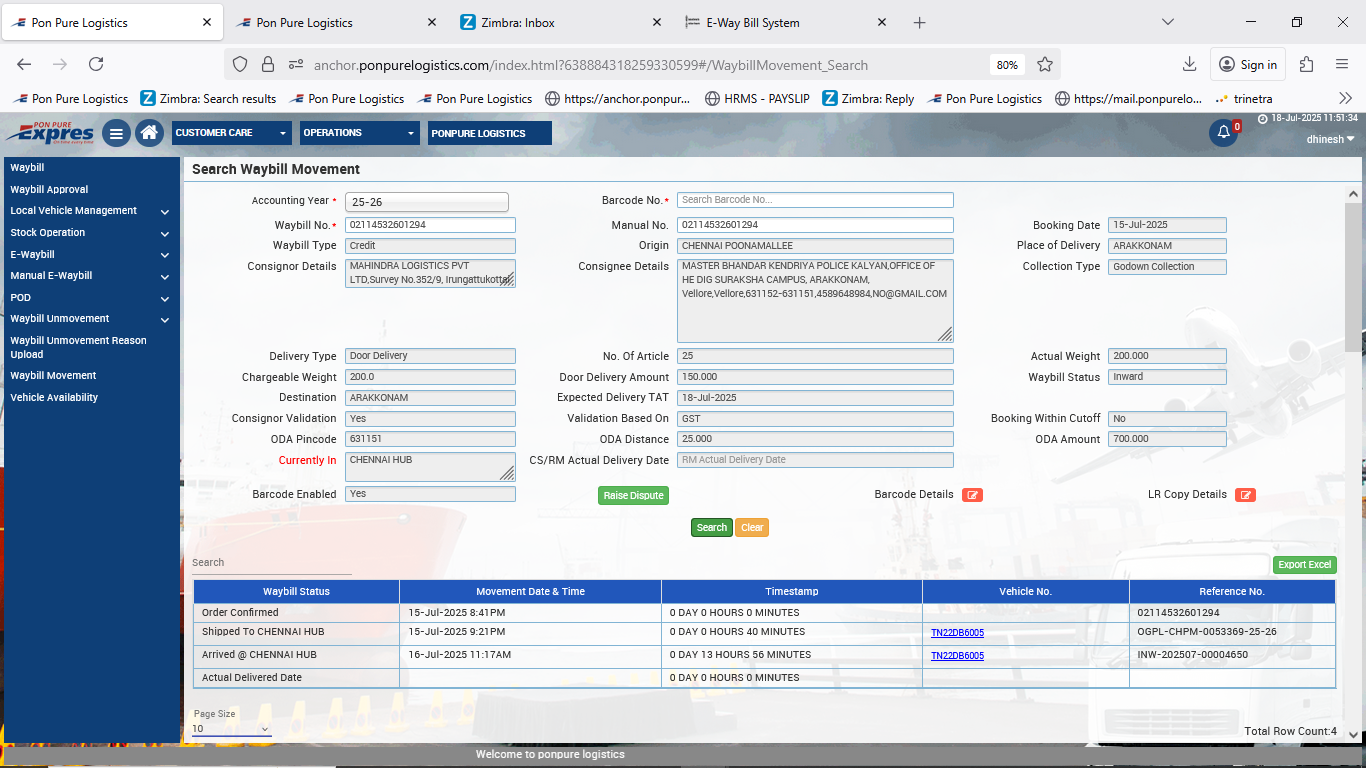Click the Barcode No. search field
Image resolution: width=1366 pixels, height=768 pixels.
coord(814,200)
